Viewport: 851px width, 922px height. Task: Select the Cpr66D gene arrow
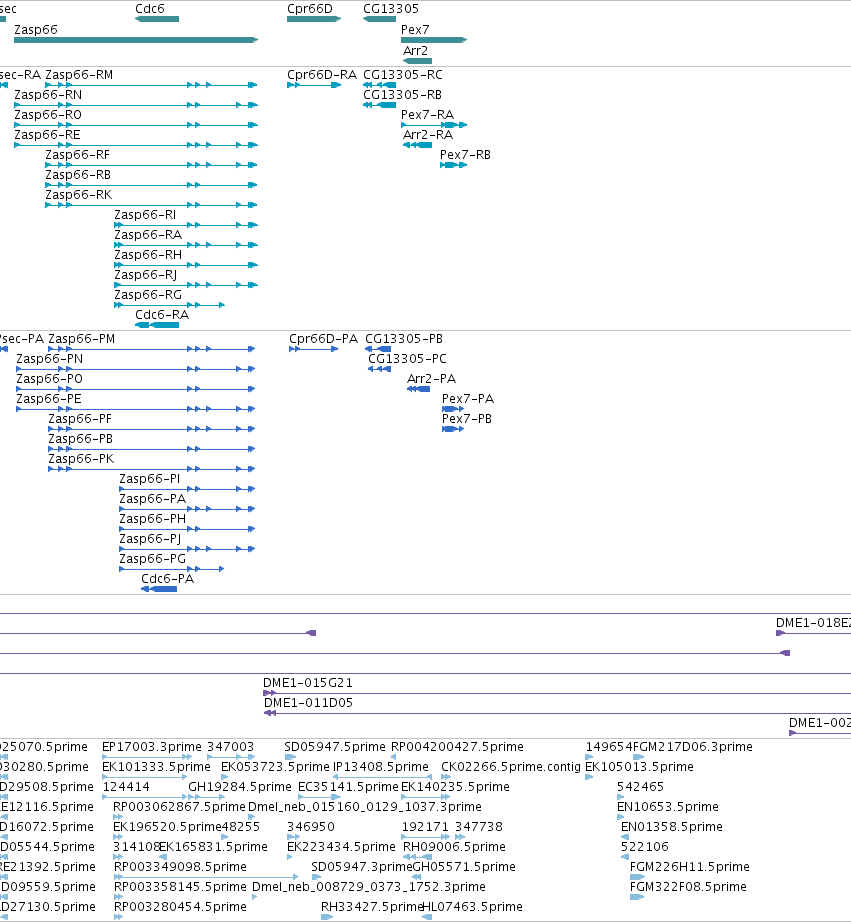314,19
